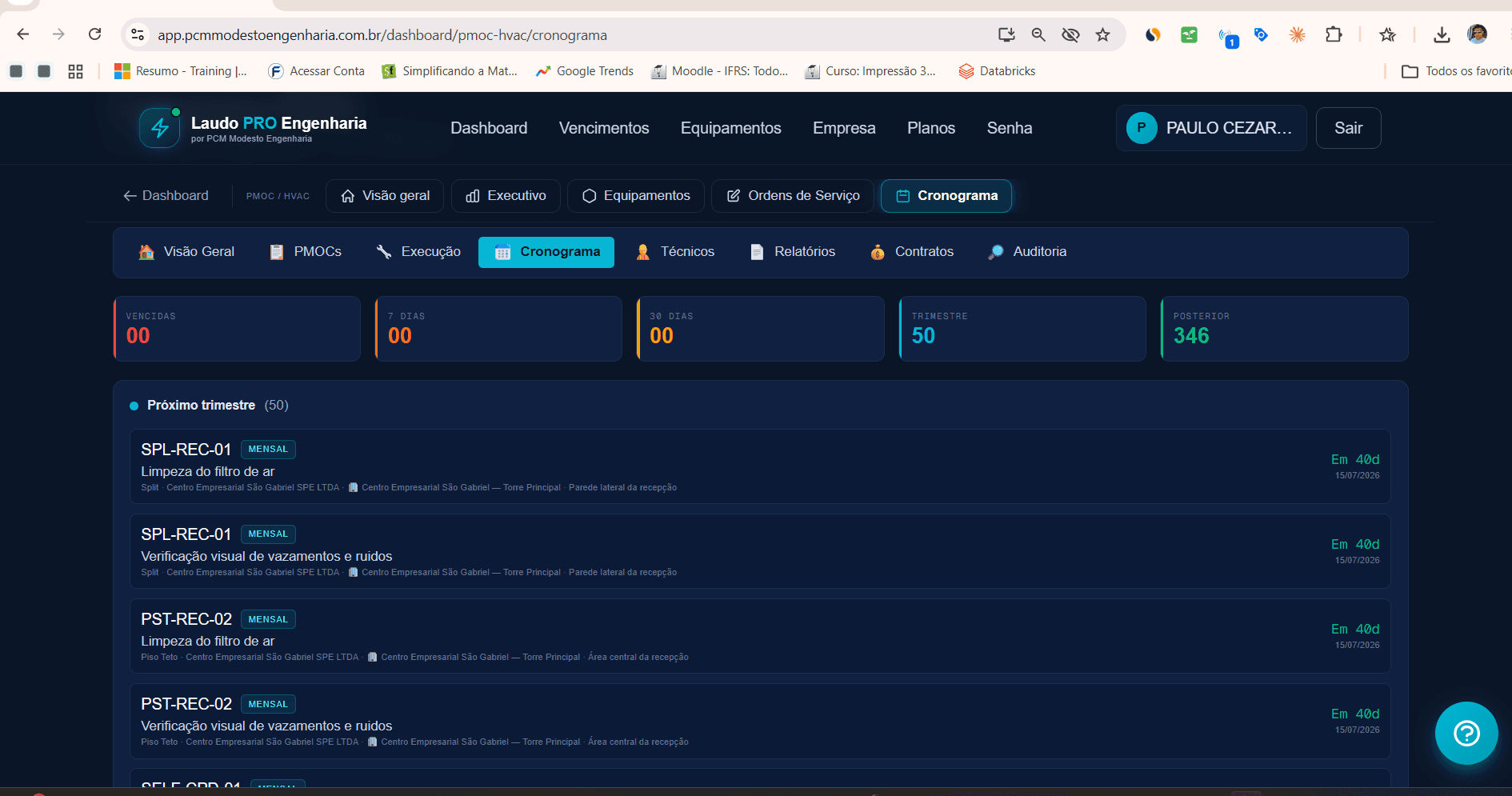The width and height of the screenshot is (1512, 796).
Task: Open Acessar Conta bookmark
Action: point(317,71)
